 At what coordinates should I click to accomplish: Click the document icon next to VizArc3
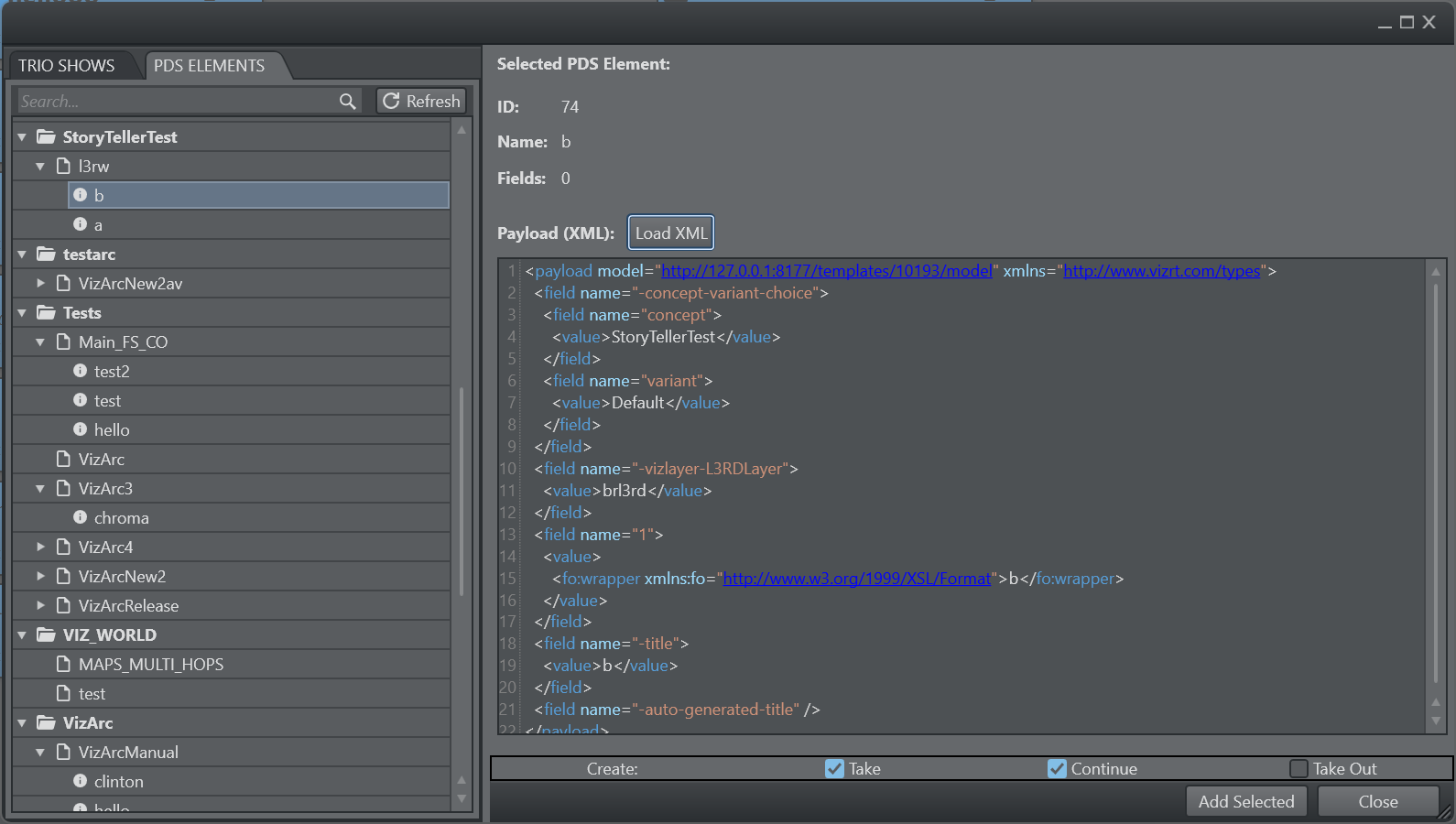tap(63, 489)
